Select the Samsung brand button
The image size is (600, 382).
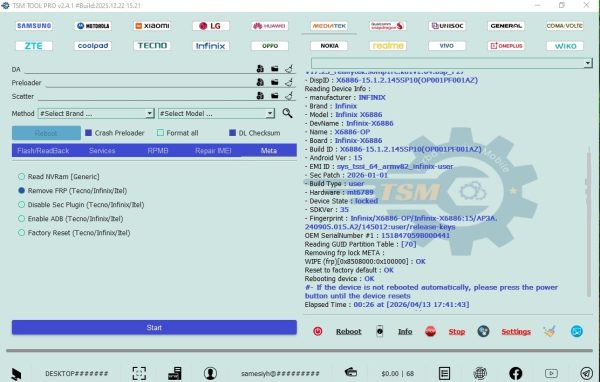34,26
